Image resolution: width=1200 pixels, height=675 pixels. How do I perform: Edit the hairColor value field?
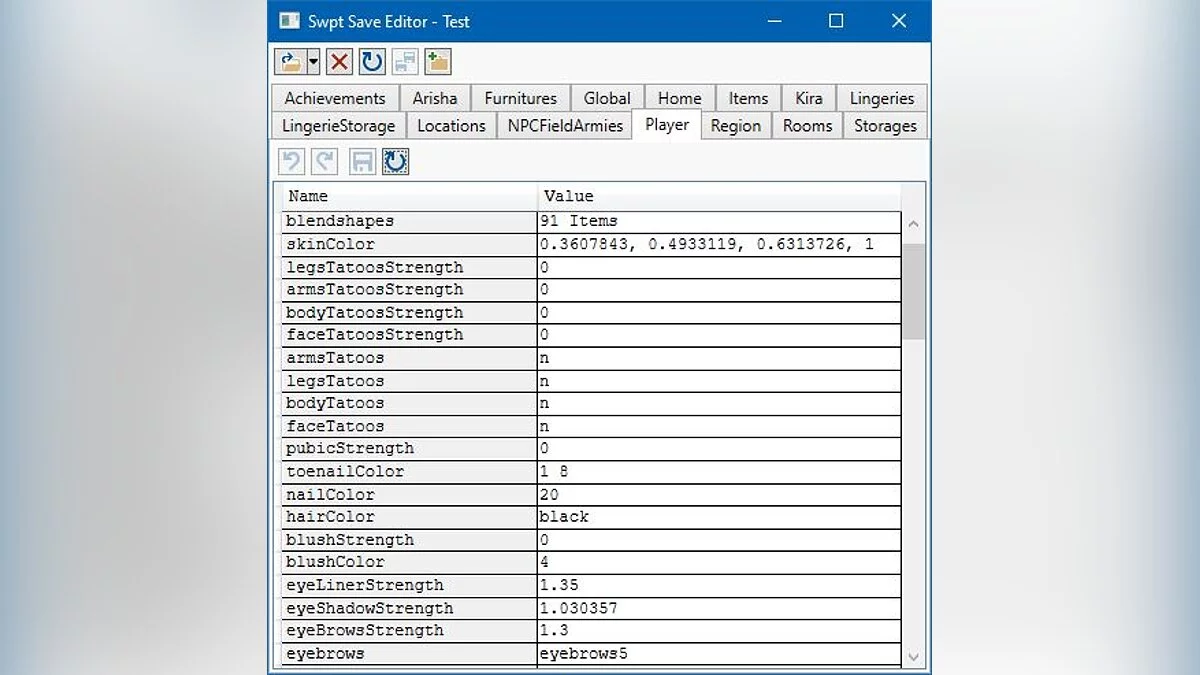718,517
